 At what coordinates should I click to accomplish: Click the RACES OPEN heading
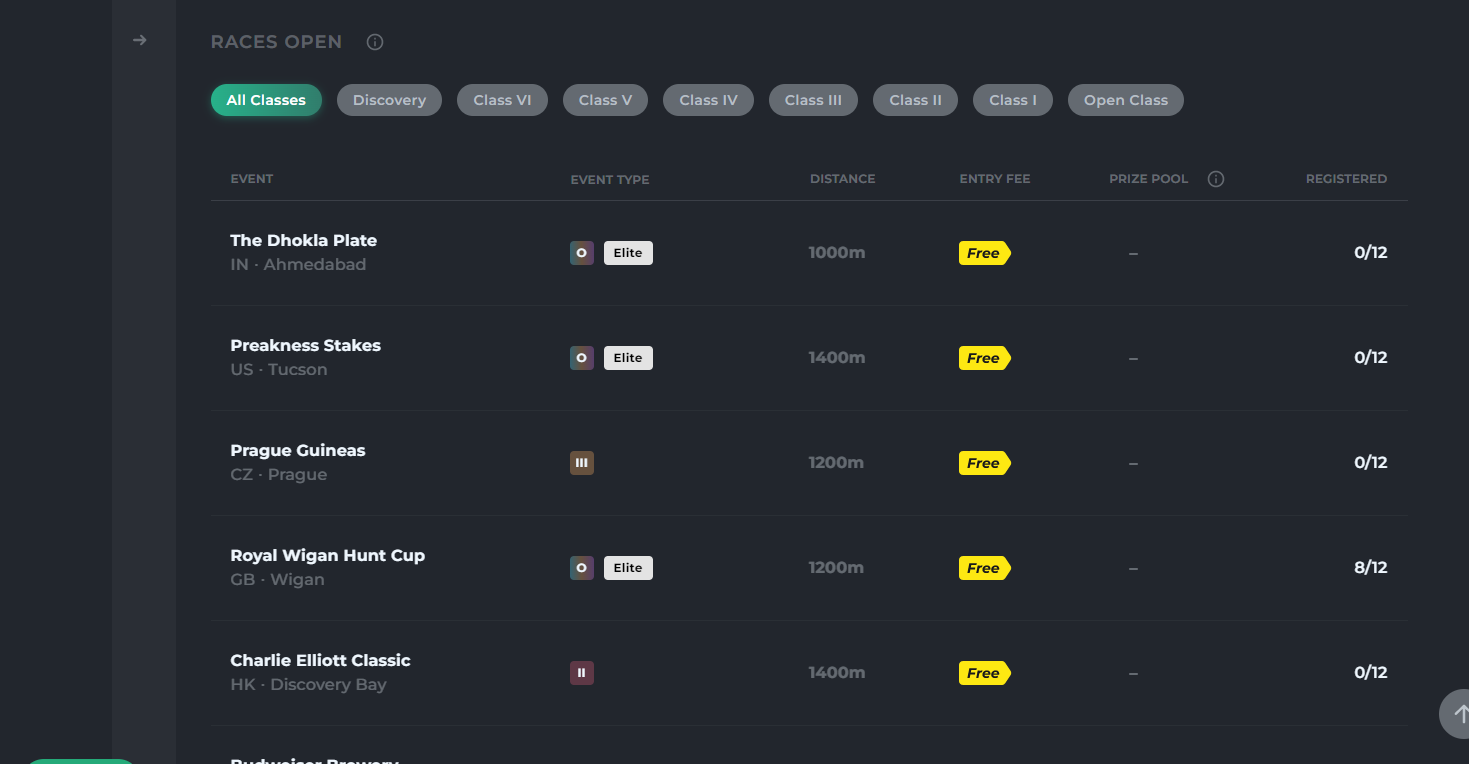point(276,42)
